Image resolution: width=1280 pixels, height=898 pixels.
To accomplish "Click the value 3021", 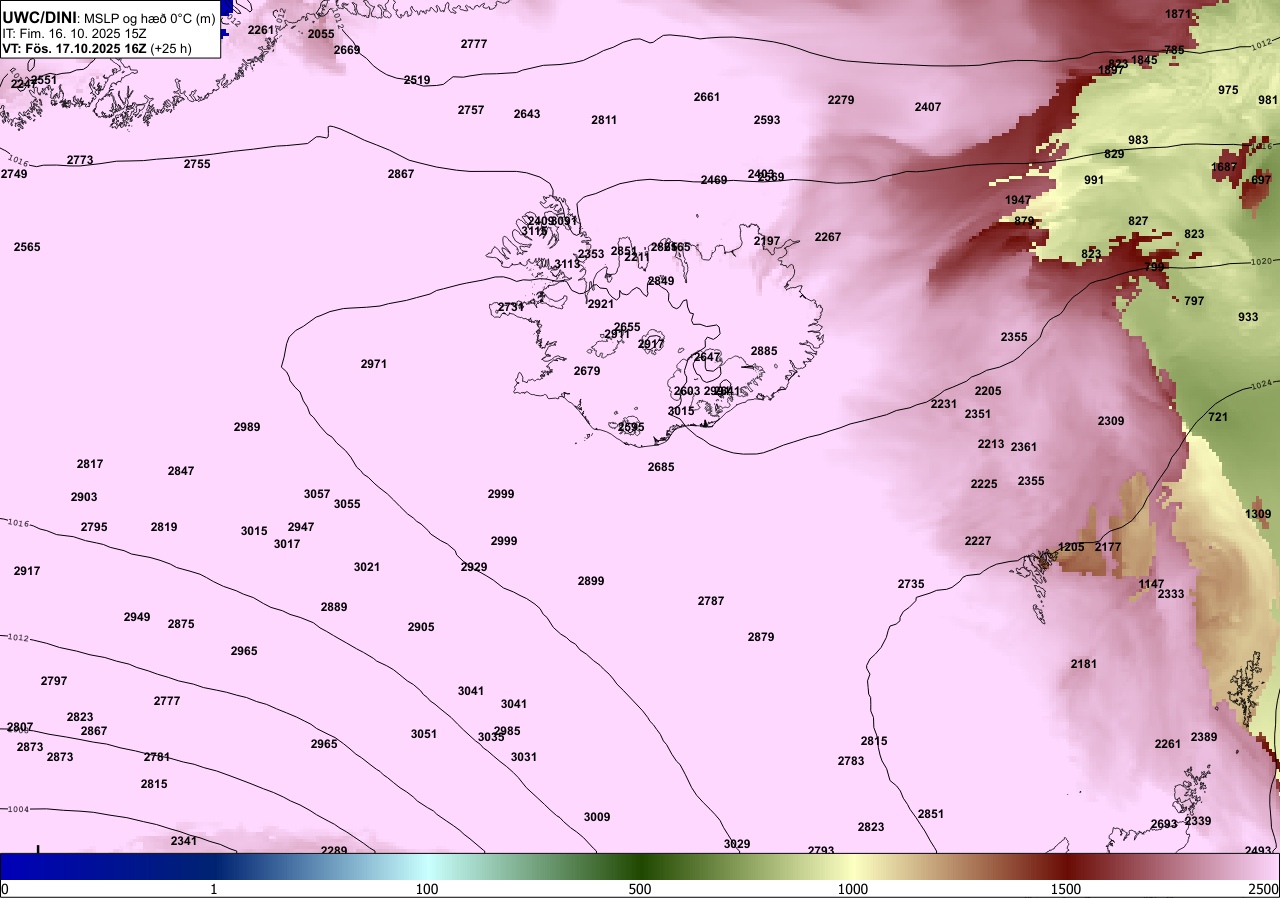I will coord(367,567).
